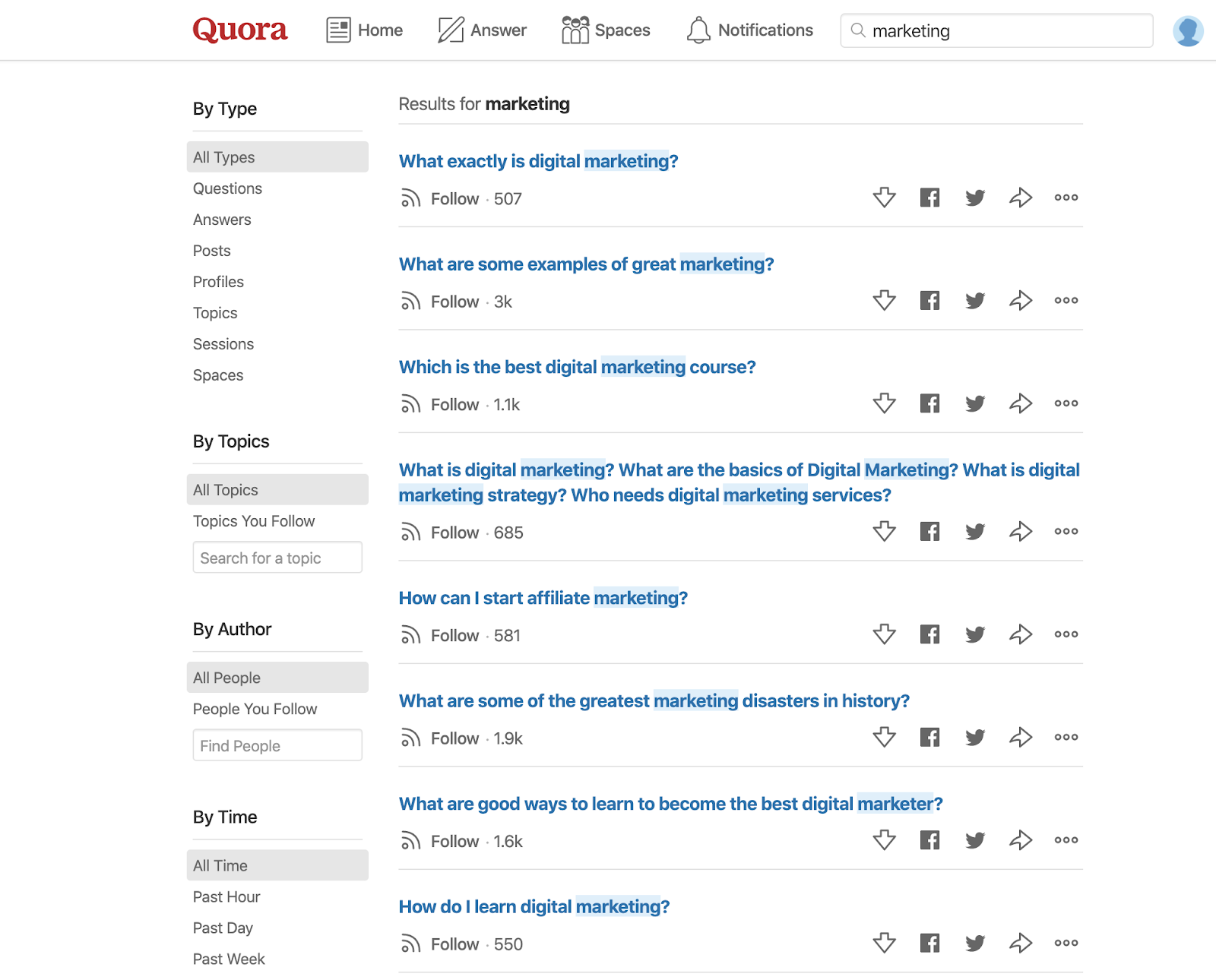The width and height of the screenshot is (1216, 980).
Task: Filter results by Profiles
Action: click(218, 282)
